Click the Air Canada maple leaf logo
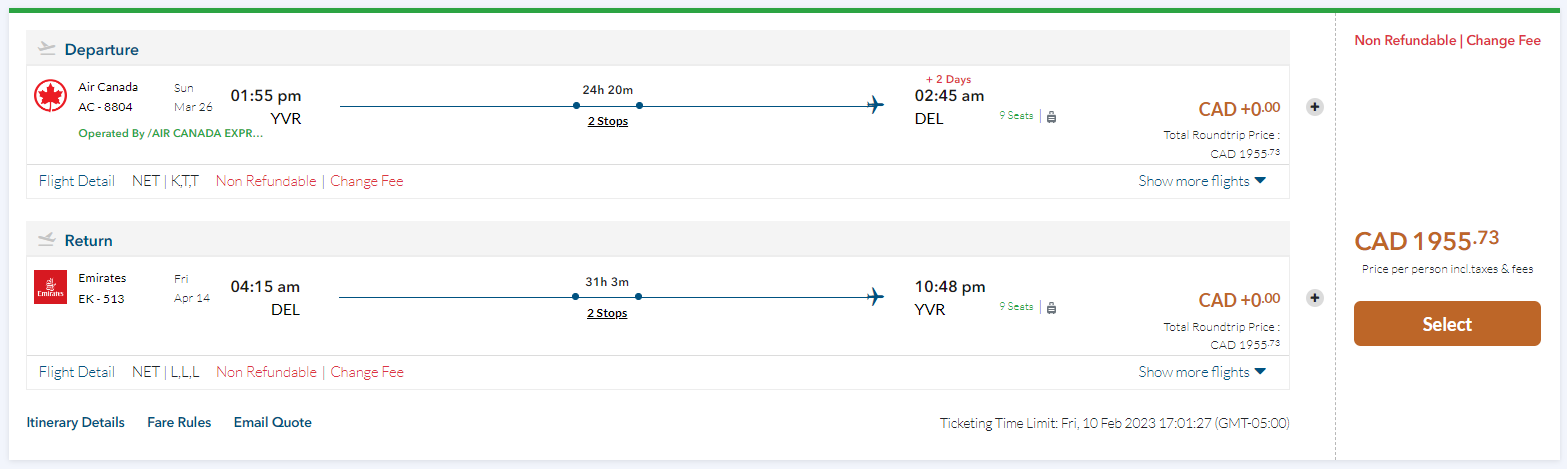 click(x=50, y=96)
